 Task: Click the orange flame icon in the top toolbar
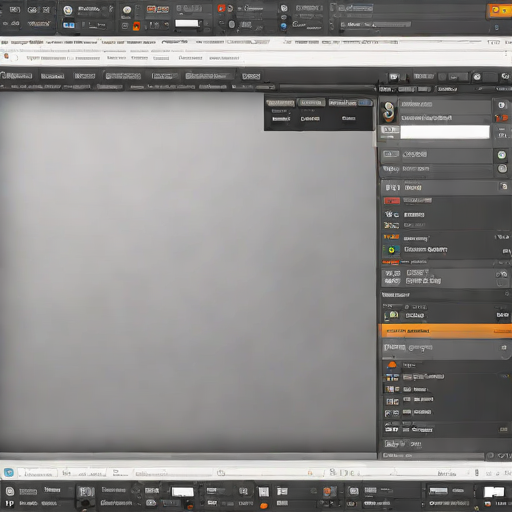click(x=136, y=26)
